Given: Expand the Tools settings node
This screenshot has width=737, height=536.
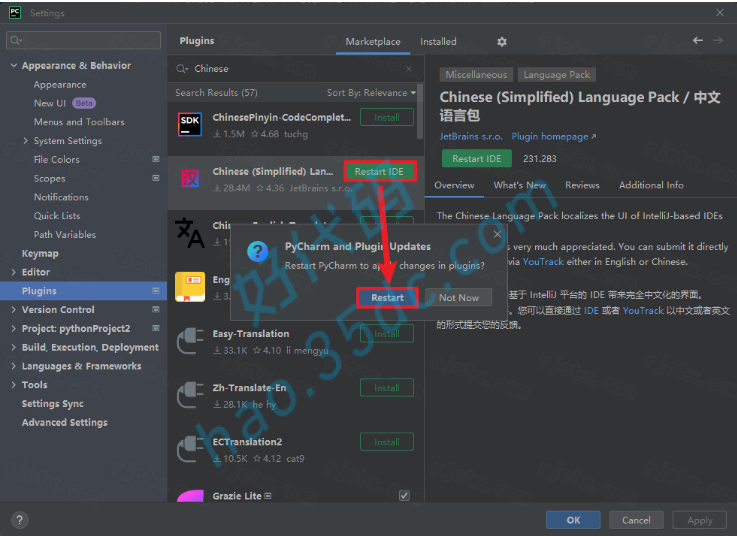Looking at the screenshot, I should point(13,385).
